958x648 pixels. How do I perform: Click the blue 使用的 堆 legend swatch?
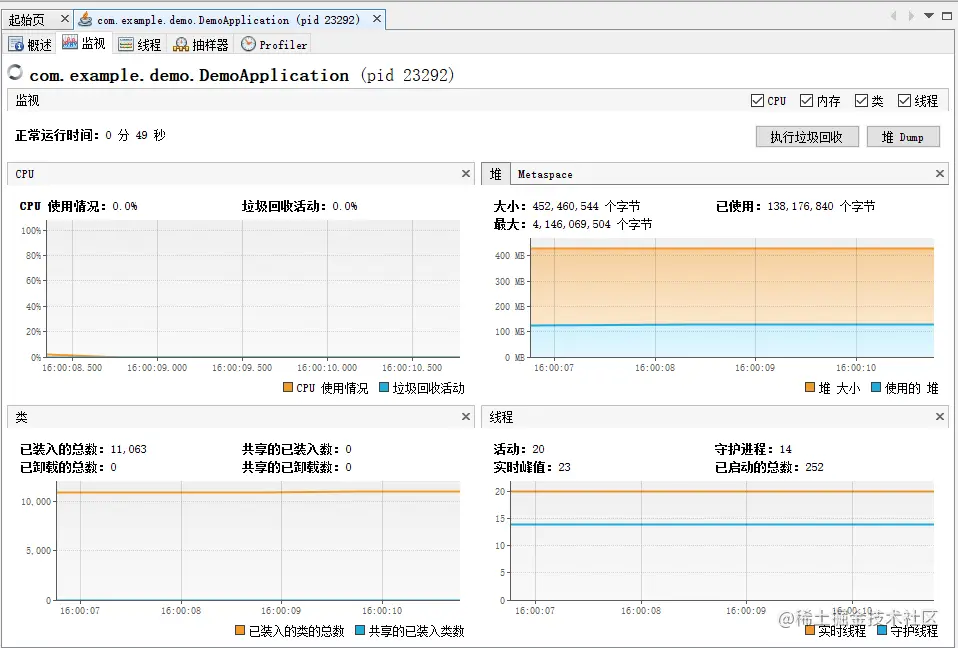point(876,387)
